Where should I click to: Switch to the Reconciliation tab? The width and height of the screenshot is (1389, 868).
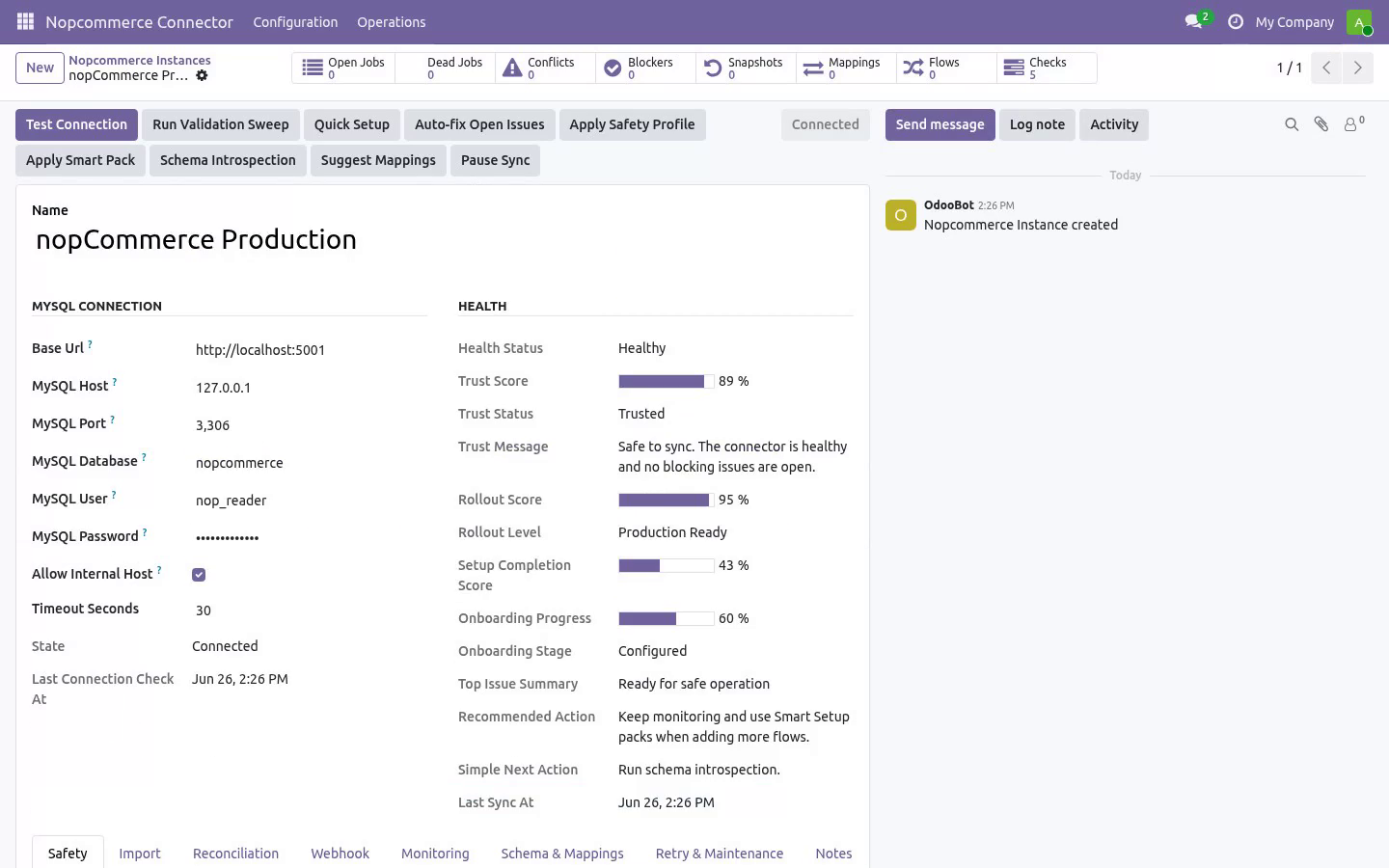pyautogui.click(x=235, y=854)
